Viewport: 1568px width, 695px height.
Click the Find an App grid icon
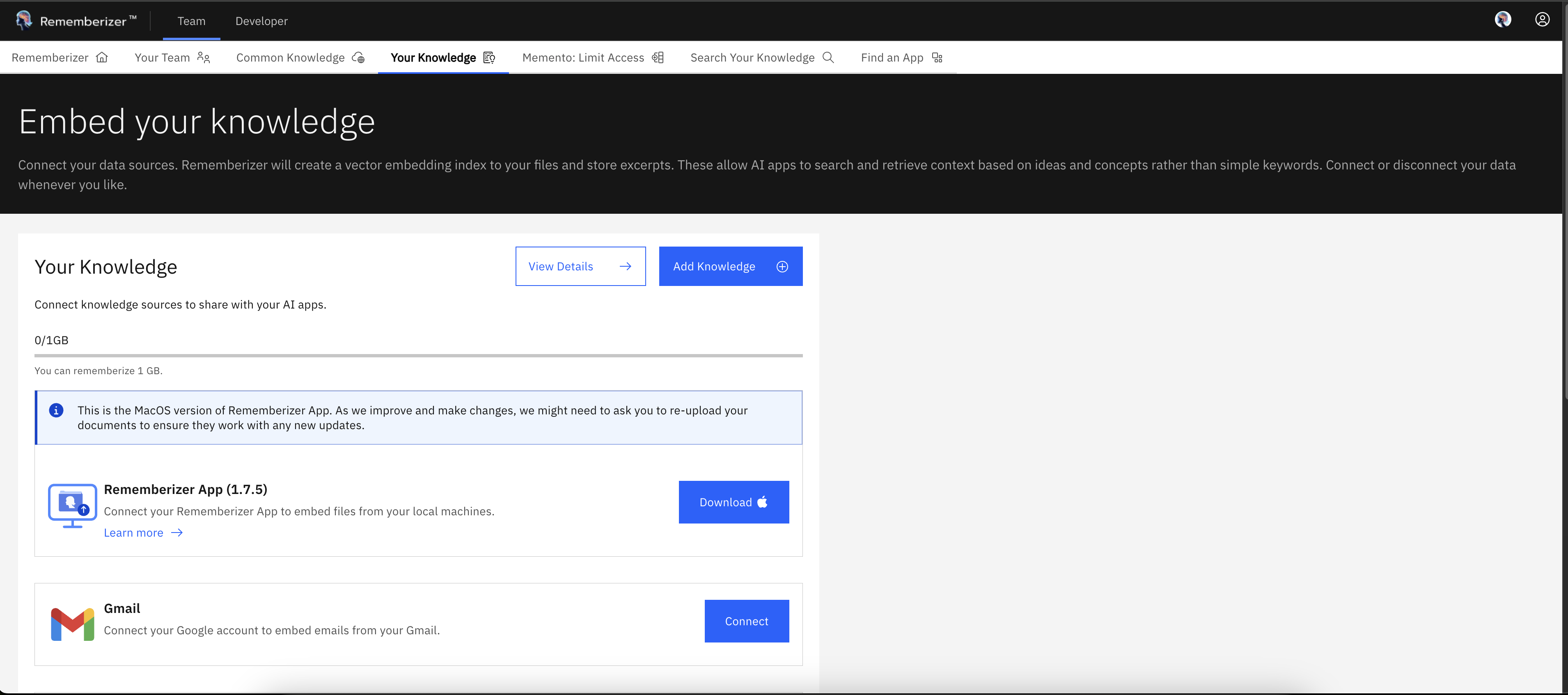(937, 57)
